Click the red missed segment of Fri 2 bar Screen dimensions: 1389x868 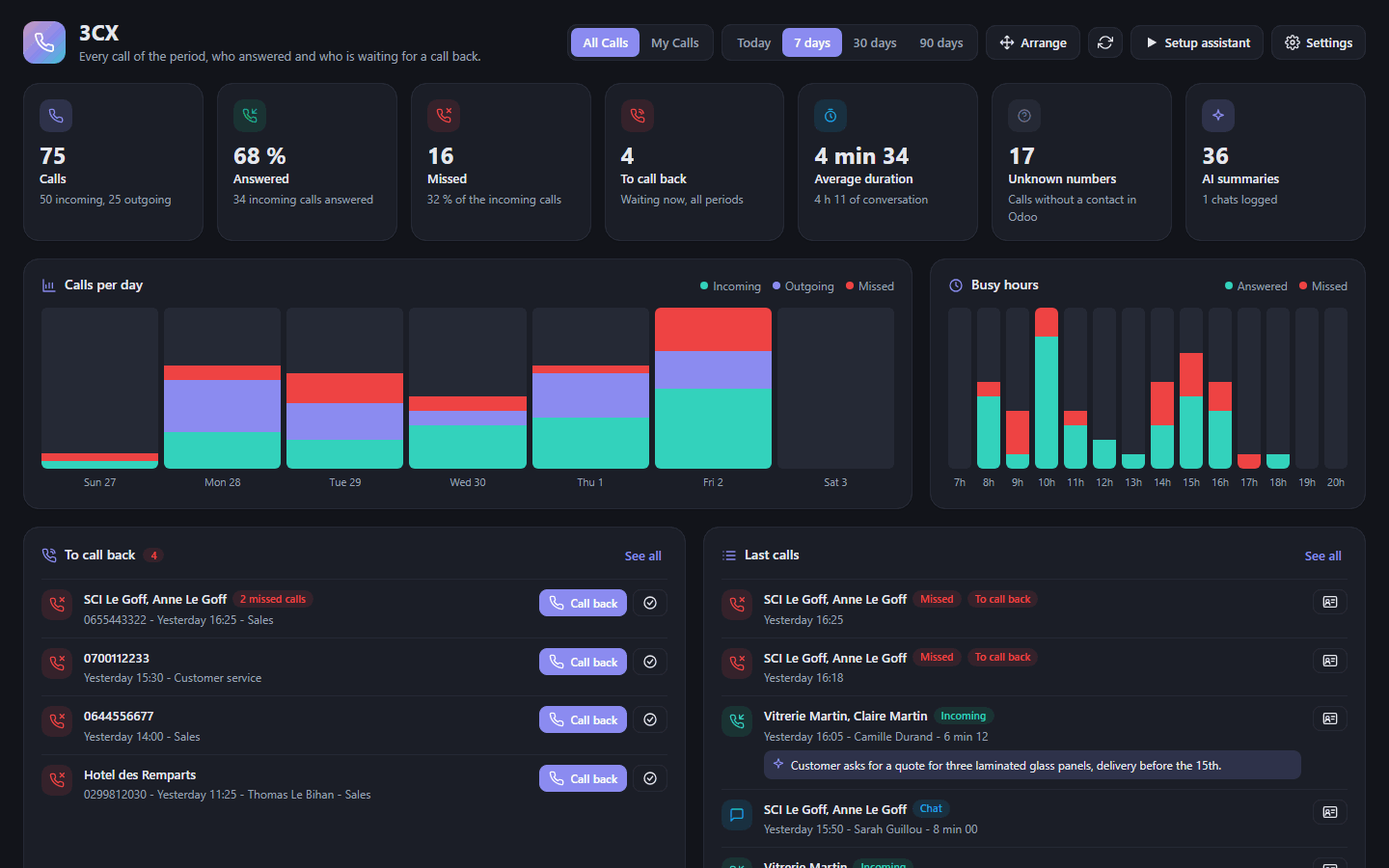[713, 330]
